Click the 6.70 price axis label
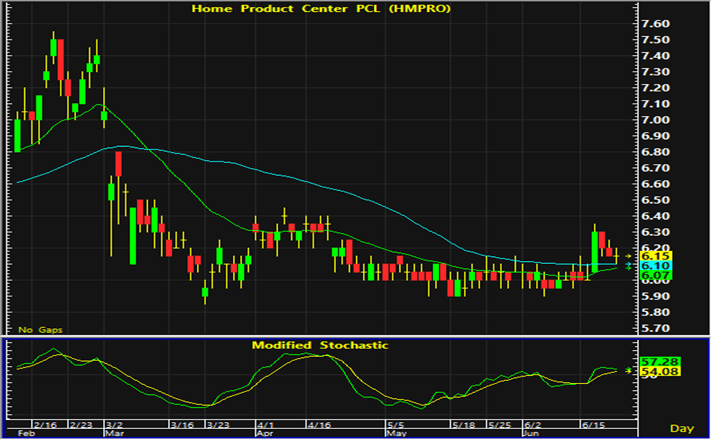The width and height of the screenshot is (712, 440). 655,168
